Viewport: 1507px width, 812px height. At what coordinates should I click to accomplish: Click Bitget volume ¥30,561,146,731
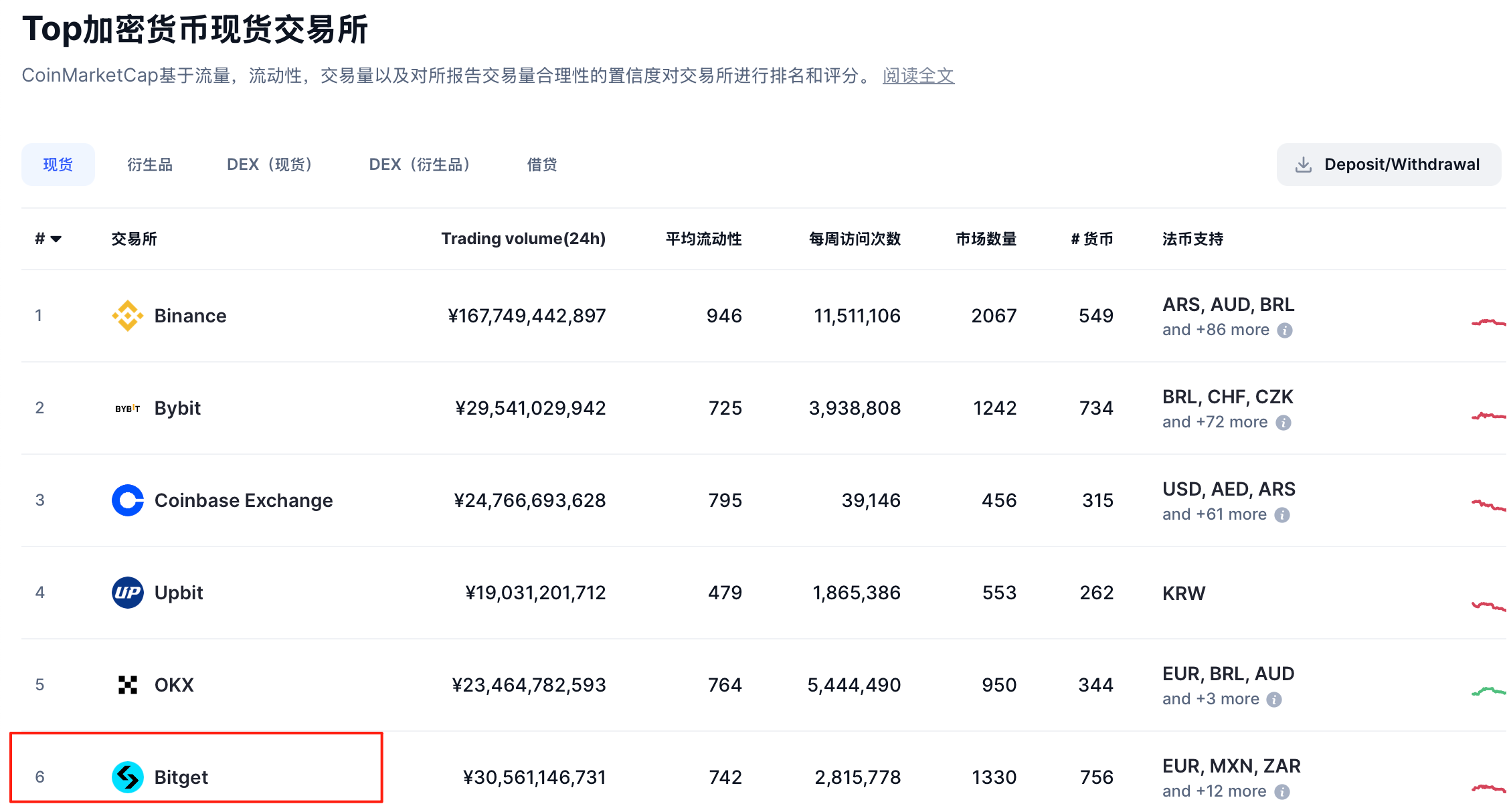pos(535,777)
